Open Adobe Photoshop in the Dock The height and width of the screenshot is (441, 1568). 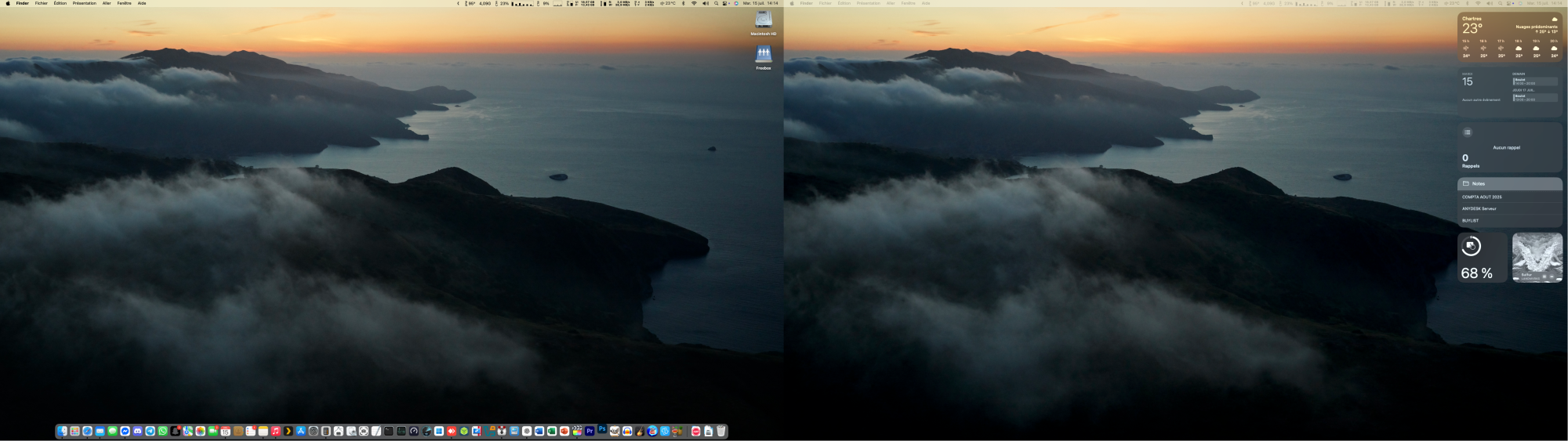pyautogui.click(x=602, y=428)
